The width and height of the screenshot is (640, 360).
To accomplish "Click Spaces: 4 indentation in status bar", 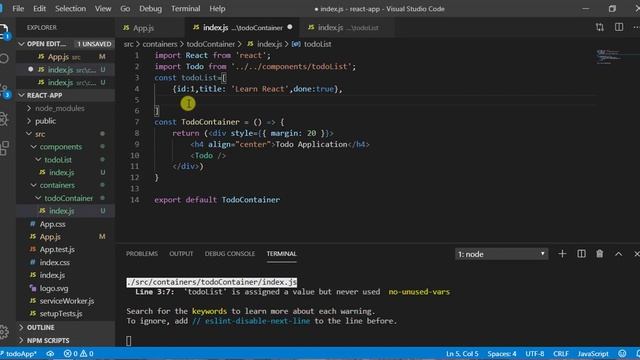I will [502, 353].
